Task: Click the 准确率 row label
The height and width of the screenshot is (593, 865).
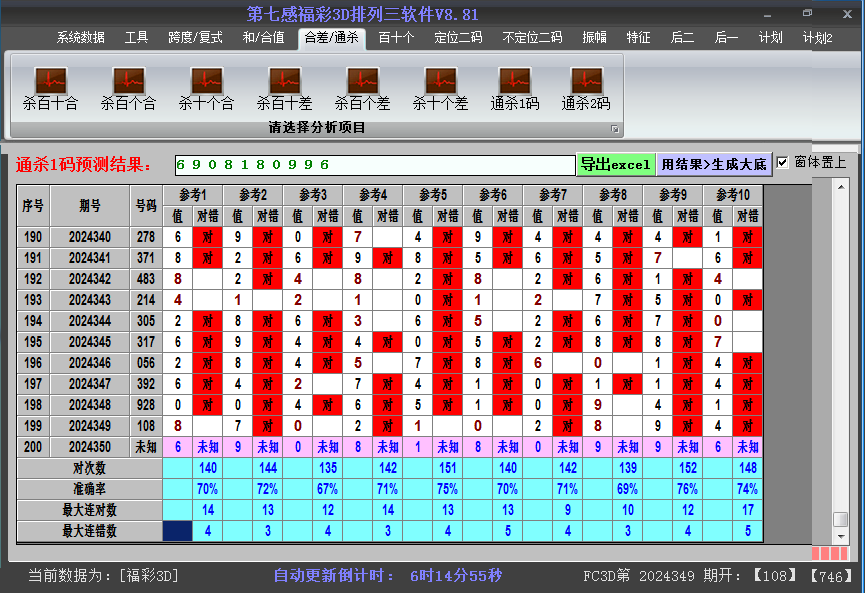Action: pos(89,489)
